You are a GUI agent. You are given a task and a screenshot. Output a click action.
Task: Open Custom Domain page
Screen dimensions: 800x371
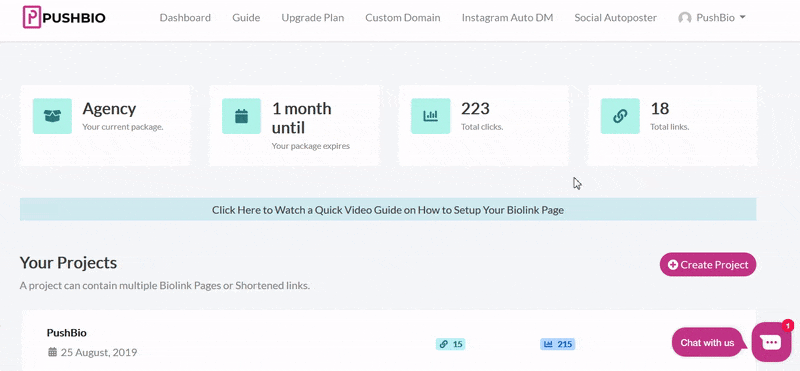point(403,18)
